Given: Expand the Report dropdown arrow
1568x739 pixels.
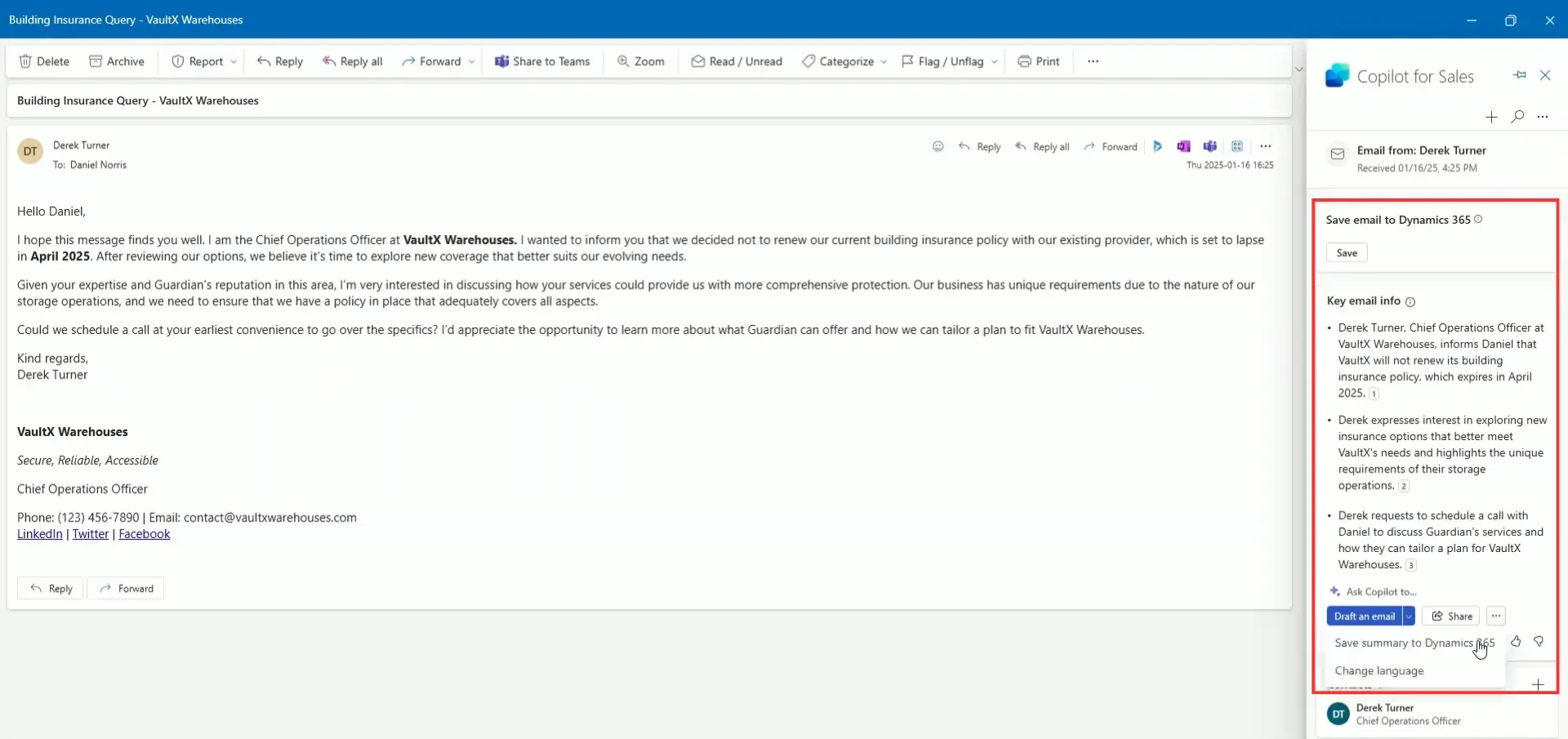Looking at the screenshot, I should tap(234, 61).
